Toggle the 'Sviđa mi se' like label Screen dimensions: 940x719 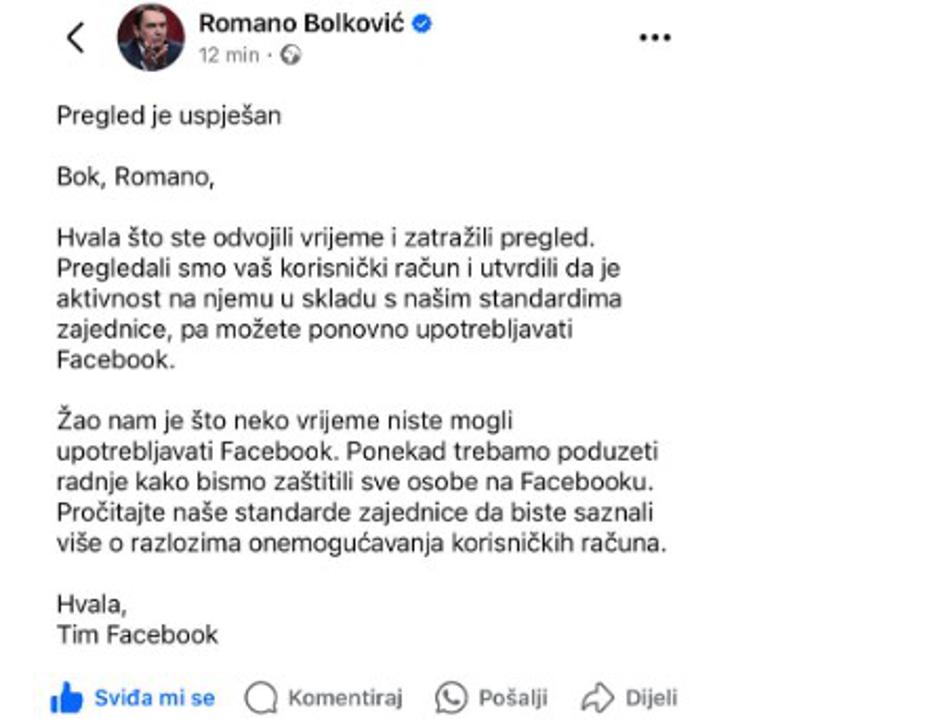pos(154,697)
